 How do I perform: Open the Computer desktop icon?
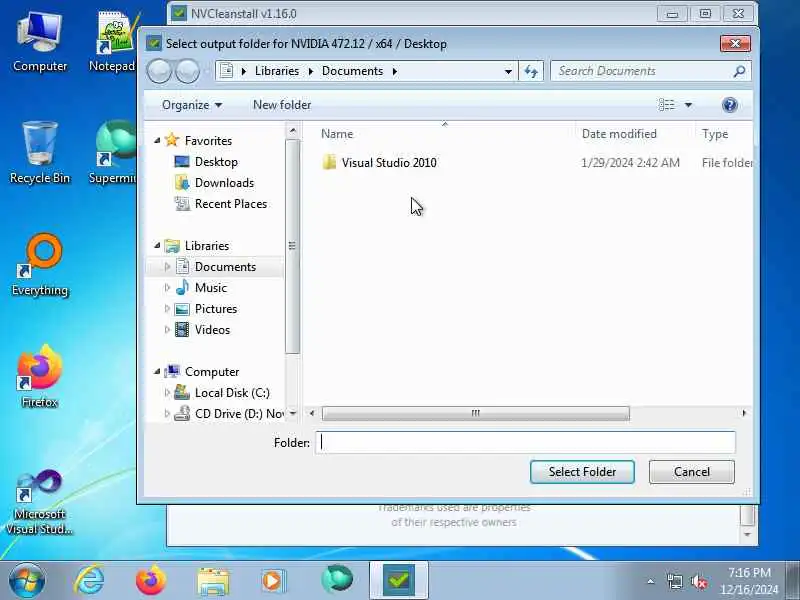pos(40,42)
